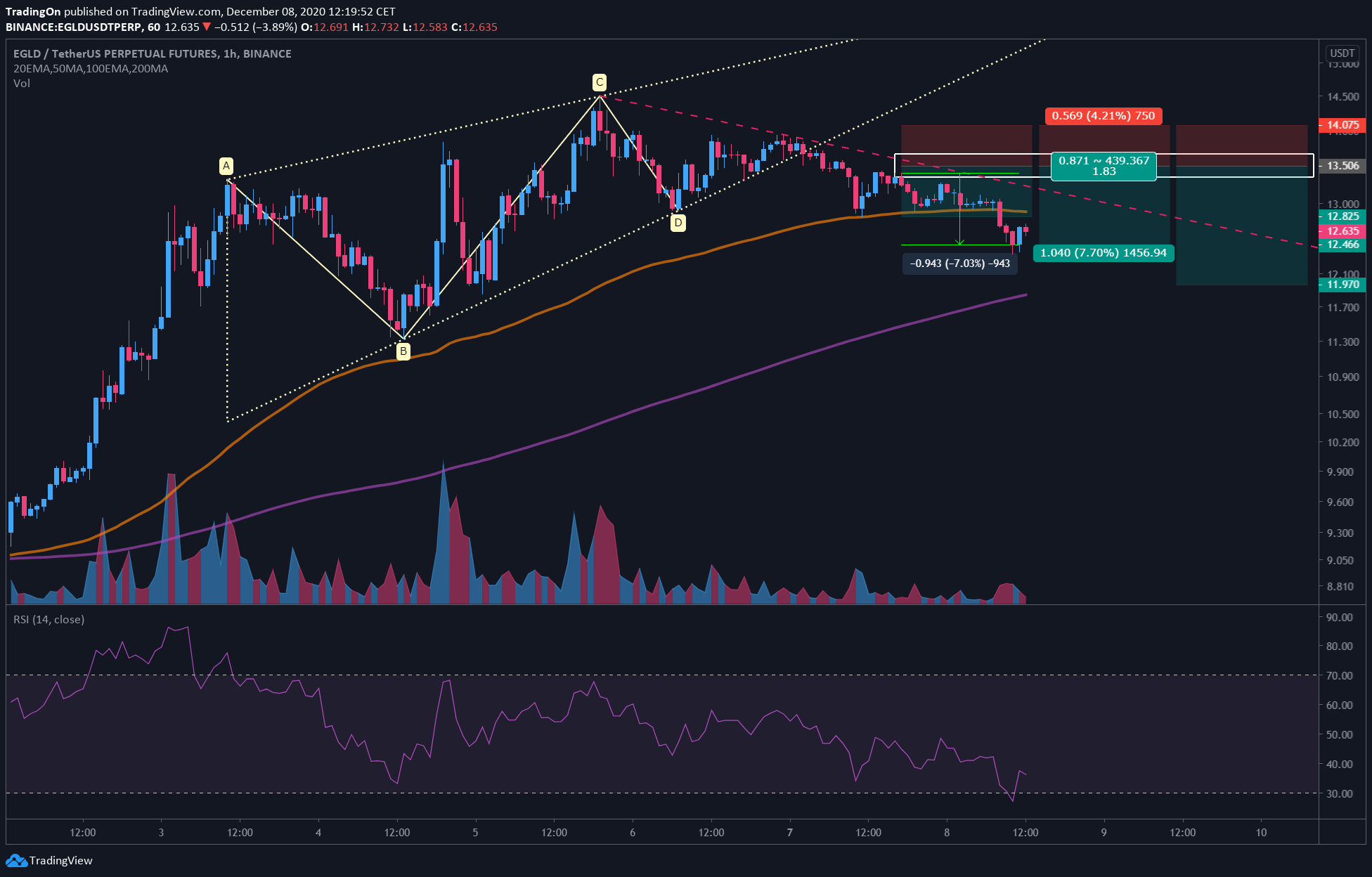The width and height of the screenshot is (1372, 877).
Task: Click the date label 3 on time axis
Action: pyautogui.click(x=161, y=832)
